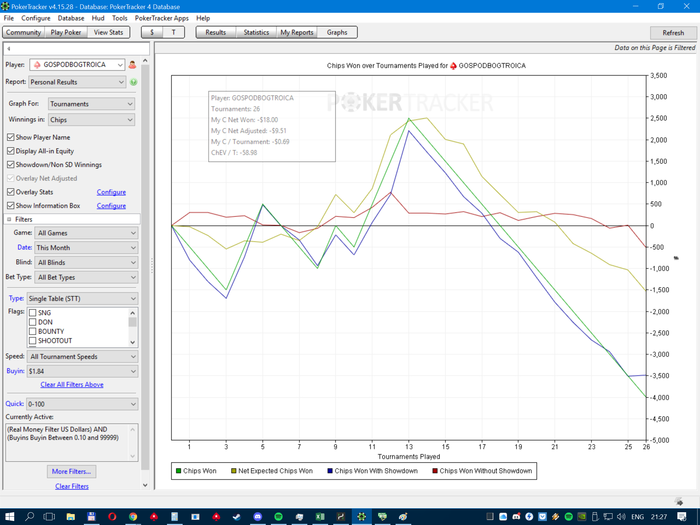The width and height of the screenshot is (700, 525).
Task: Open the Date filter dropdown
Action: (86, 248)
